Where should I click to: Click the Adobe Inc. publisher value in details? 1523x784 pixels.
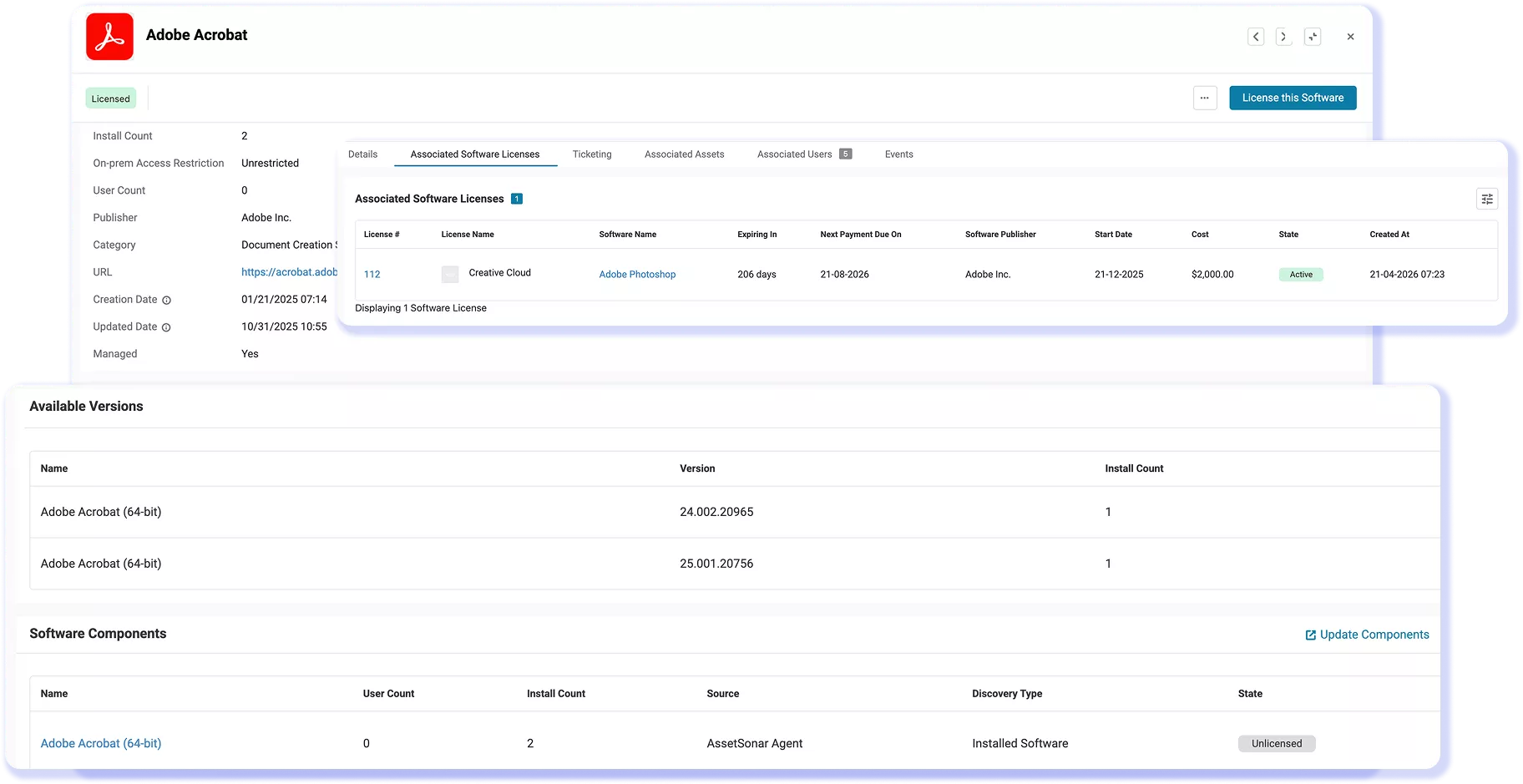pos(266,218)
